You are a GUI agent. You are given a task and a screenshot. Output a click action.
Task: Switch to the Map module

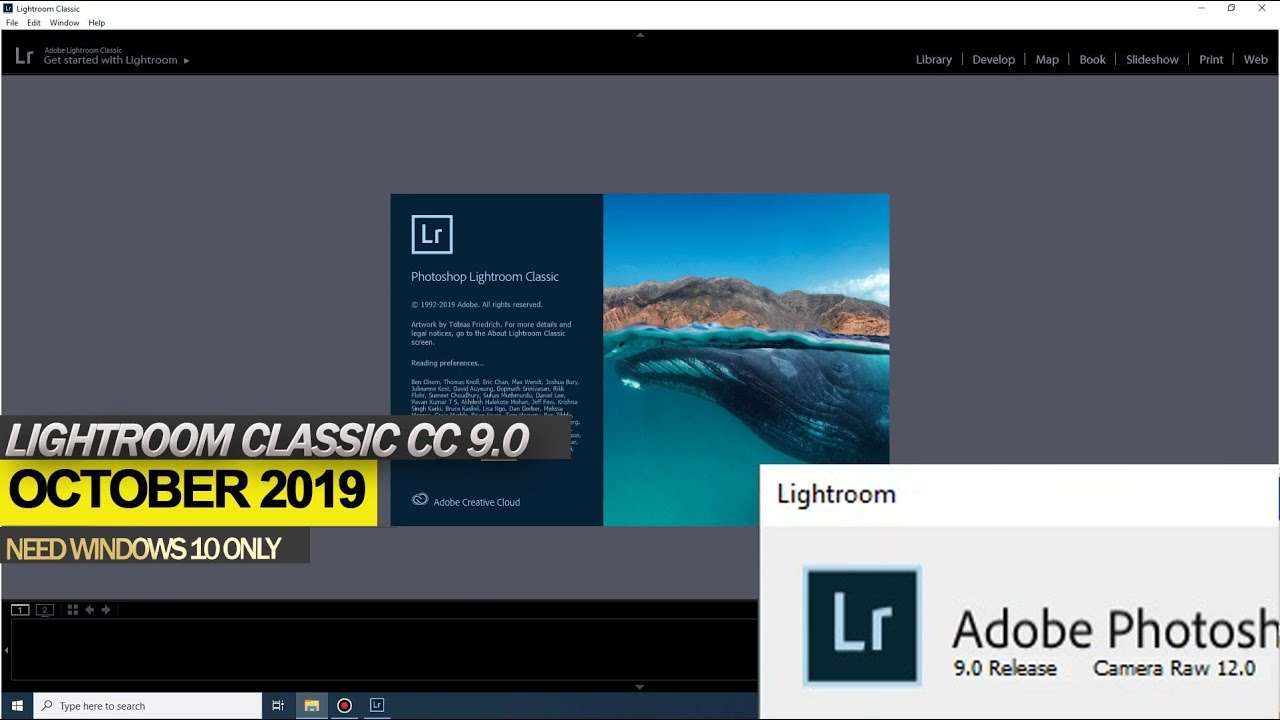(x=1047, y=59)
